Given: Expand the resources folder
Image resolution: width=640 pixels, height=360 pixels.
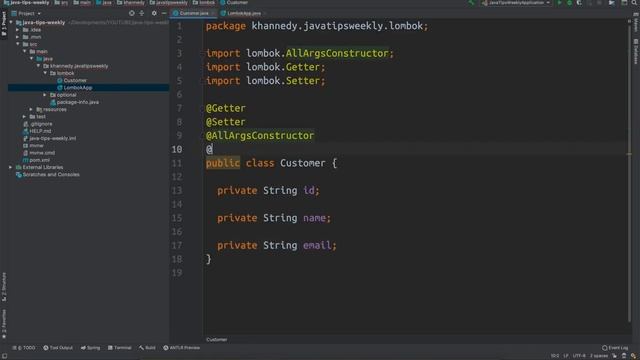Looking at the screenshot, I should tap(31, 109).
